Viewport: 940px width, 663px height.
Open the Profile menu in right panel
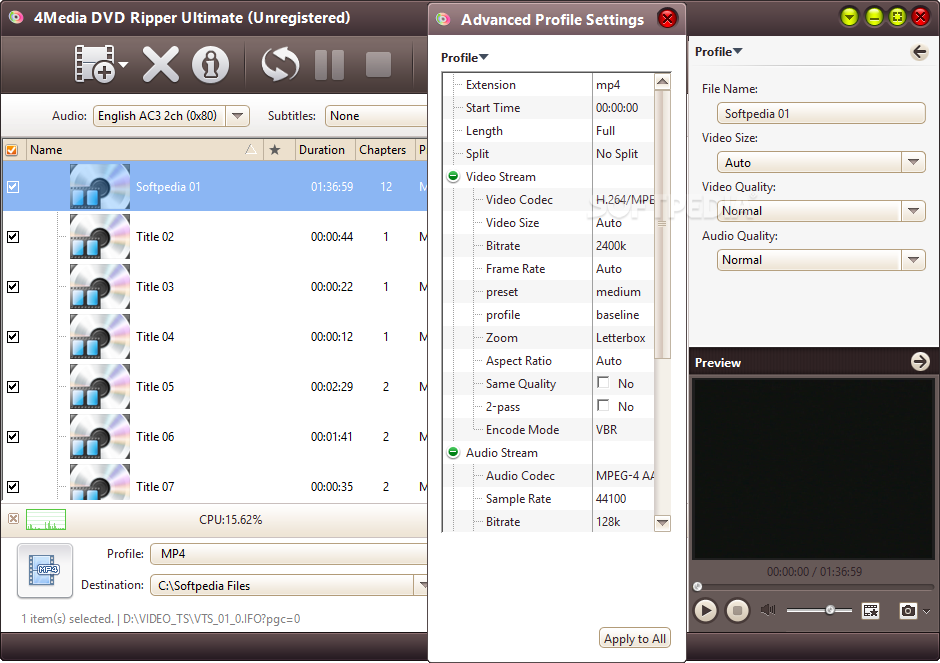pyautogui.click(x=718, y=52)
